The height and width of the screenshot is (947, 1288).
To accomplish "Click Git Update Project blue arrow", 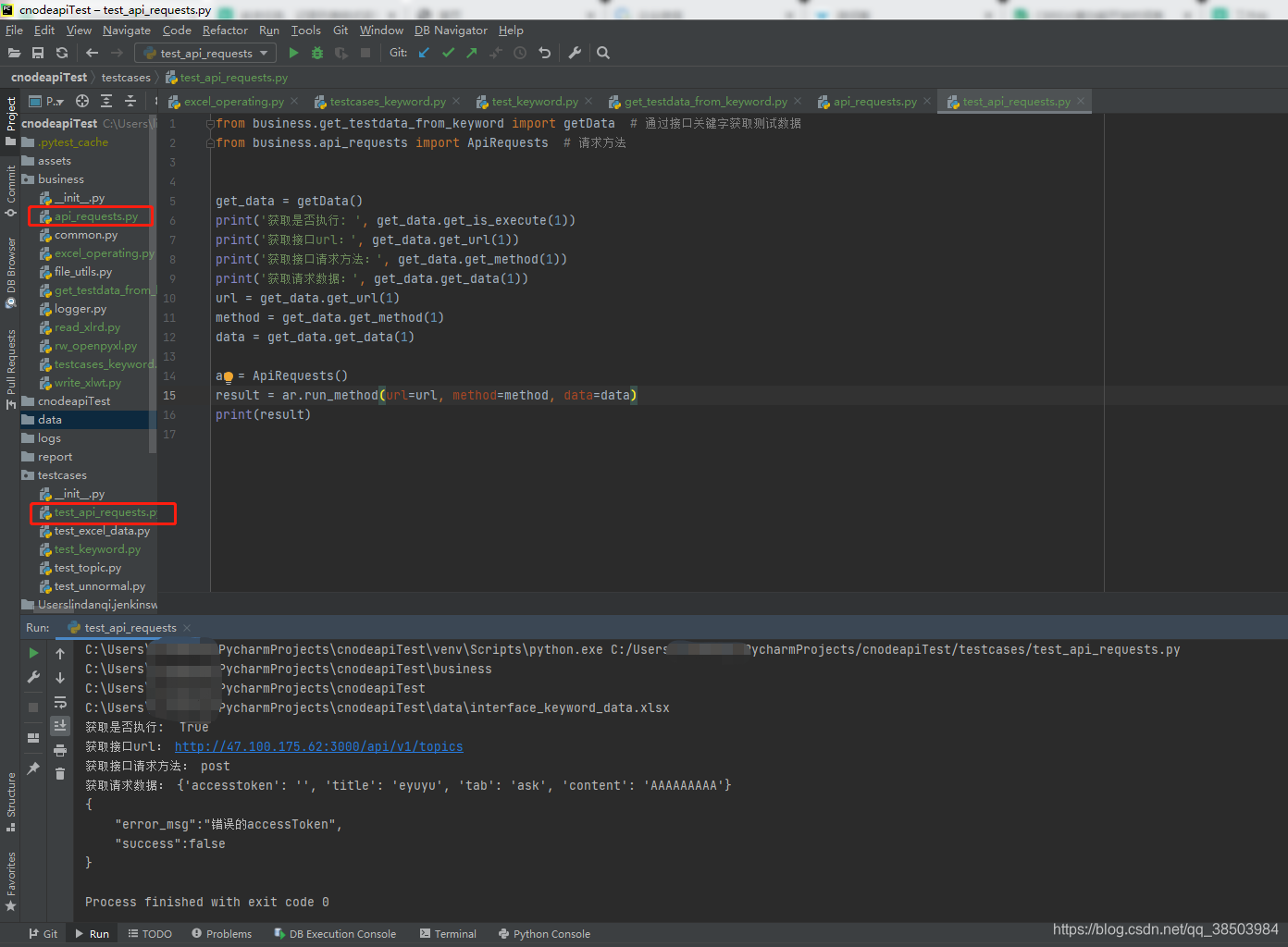I will pyautogui.click(x=424, y=53).
